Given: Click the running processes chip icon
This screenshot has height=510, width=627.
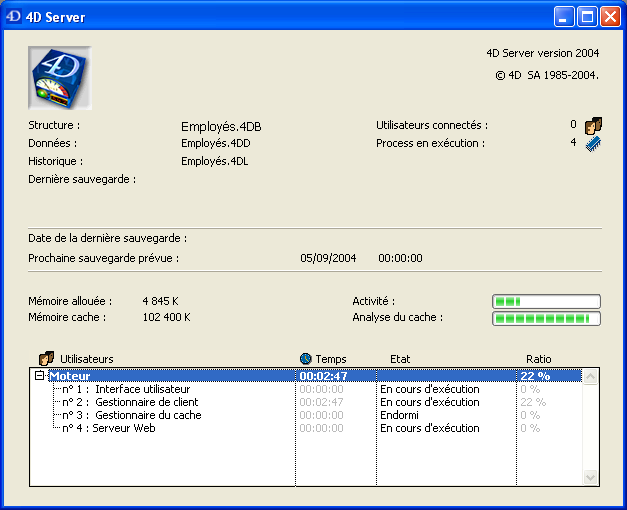Looking at the screenshot, I should 593,144.
